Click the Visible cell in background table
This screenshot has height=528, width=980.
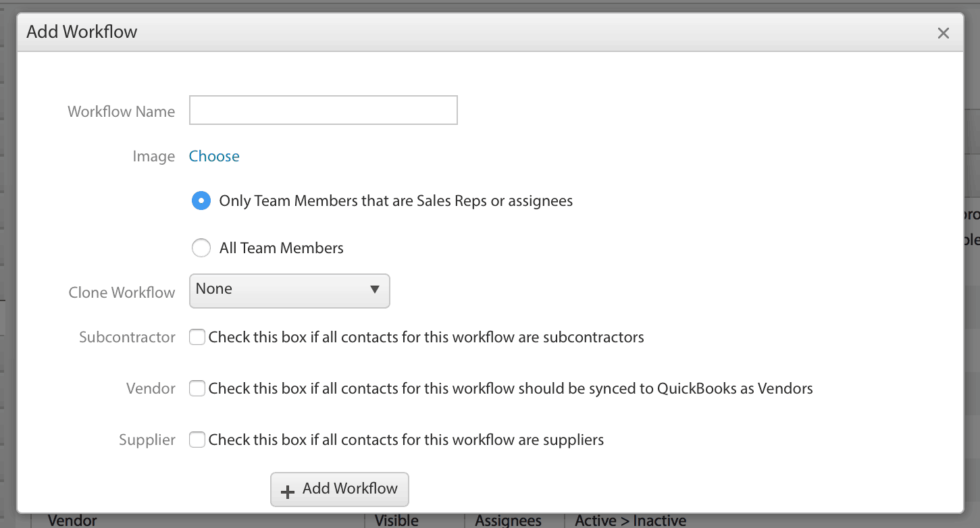[396, 521]
